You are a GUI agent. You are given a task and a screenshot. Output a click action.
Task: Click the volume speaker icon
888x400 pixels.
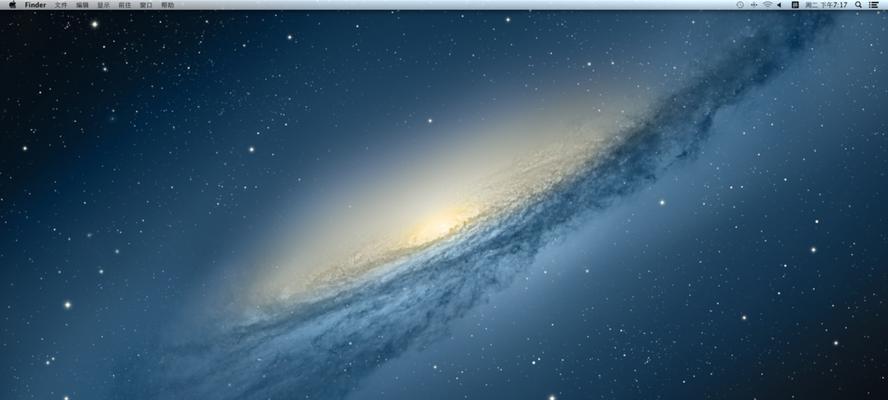[779, 5]
